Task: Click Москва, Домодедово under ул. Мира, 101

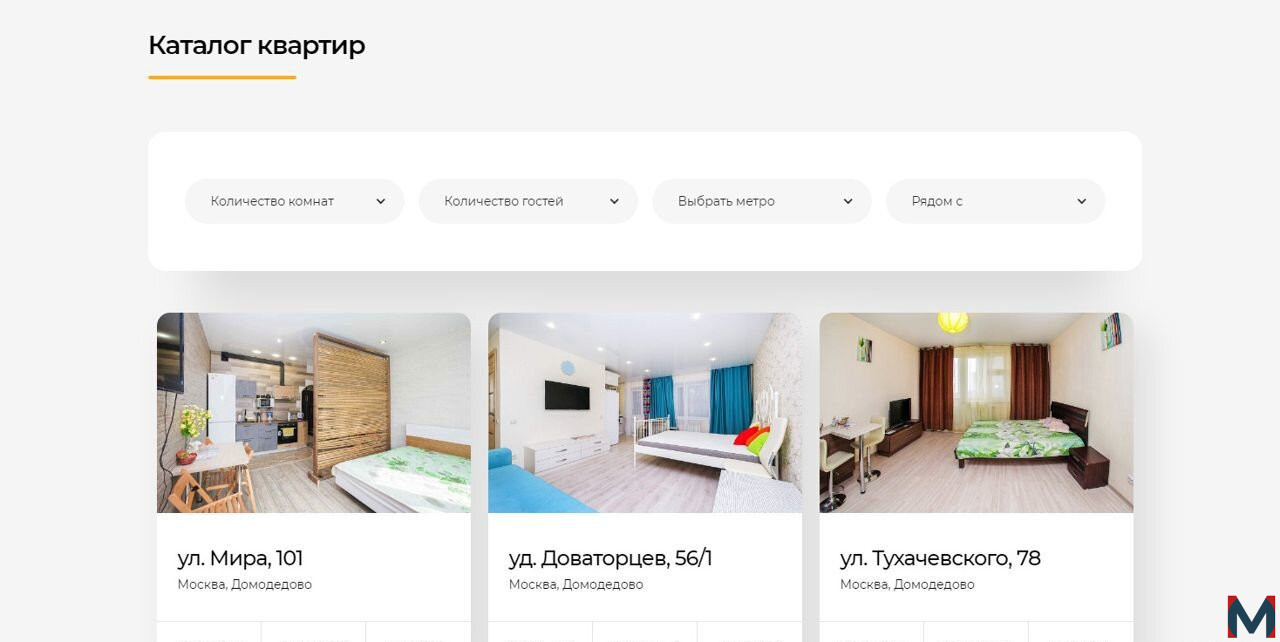Action: pyautogui.click(x=245, y=585)
